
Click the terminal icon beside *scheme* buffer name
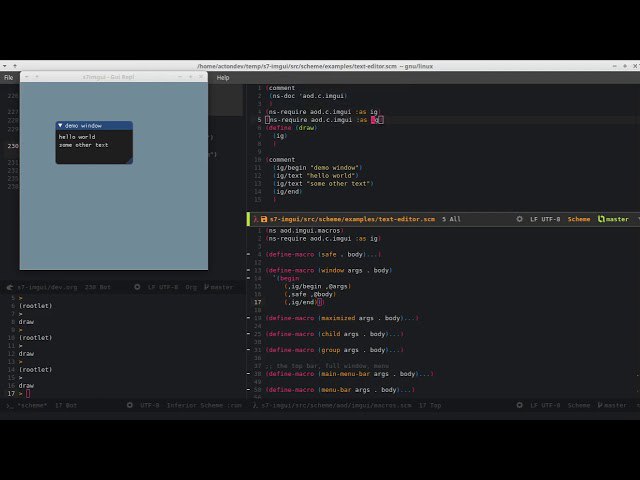10,405
